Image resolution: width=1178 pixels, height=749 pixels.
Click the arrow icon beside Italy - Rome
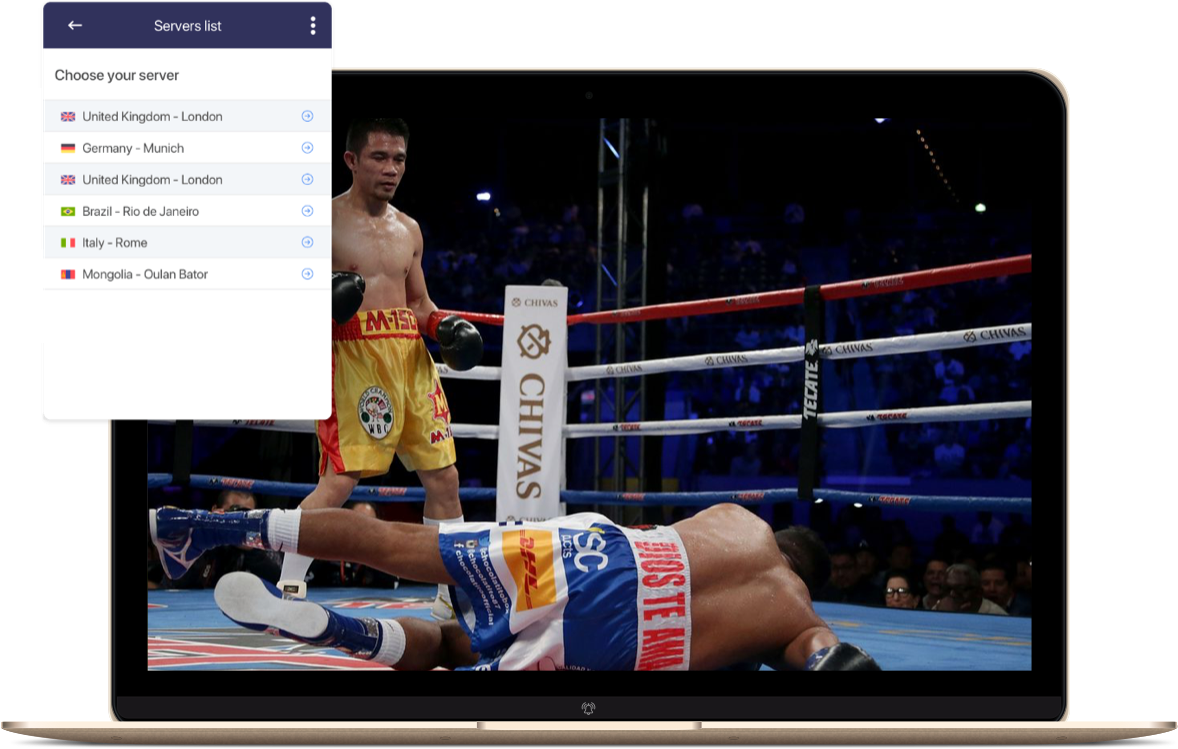pyautogui.click(x=307, y=243)
